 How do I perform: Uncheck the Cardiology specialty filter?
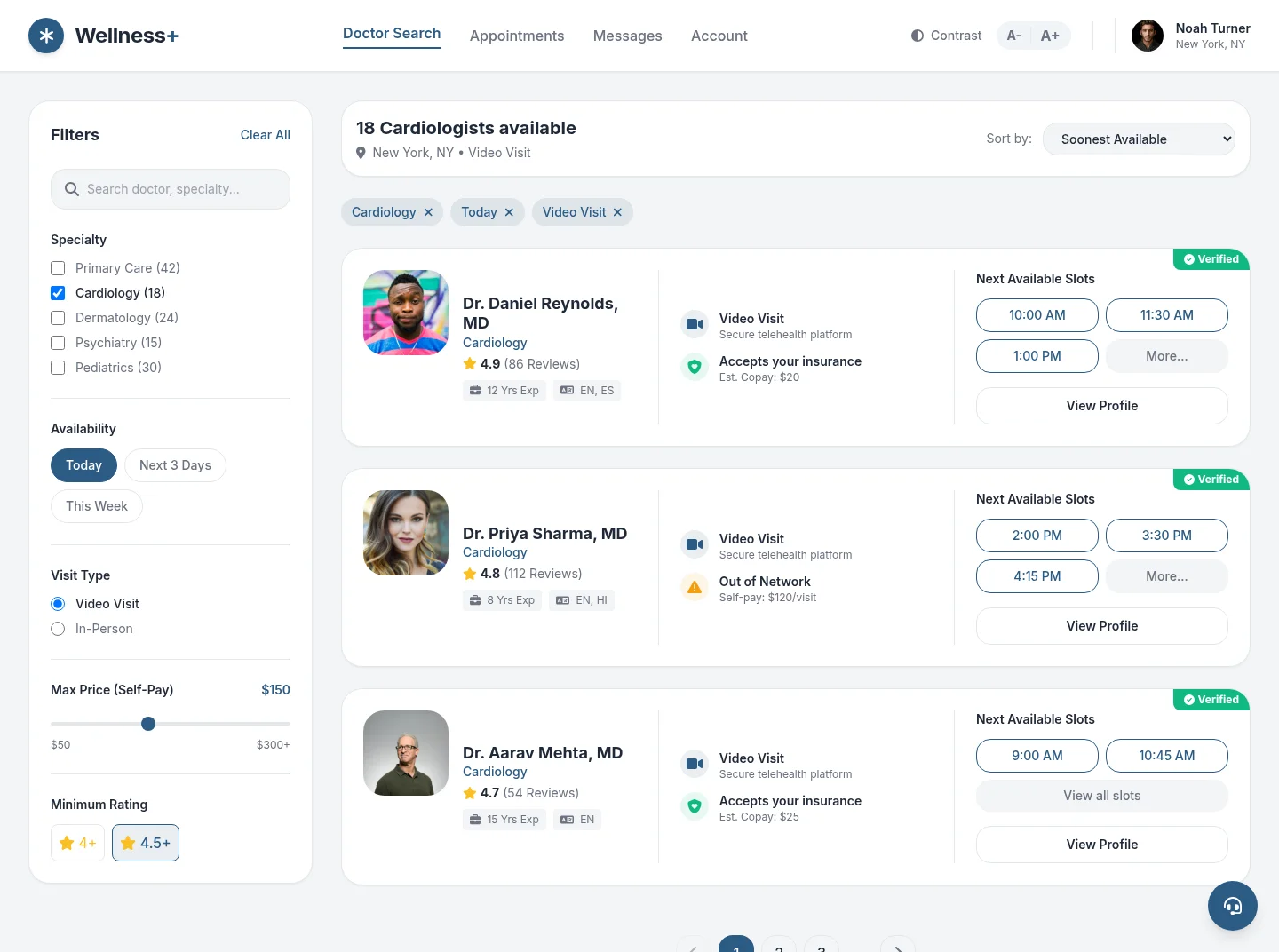58,293
